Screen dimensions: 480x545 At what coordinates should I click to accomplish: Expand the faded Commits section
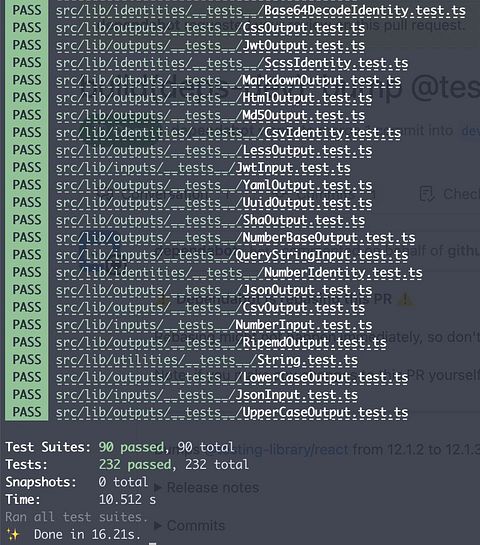pyautogui.click(x=190, y=525)
